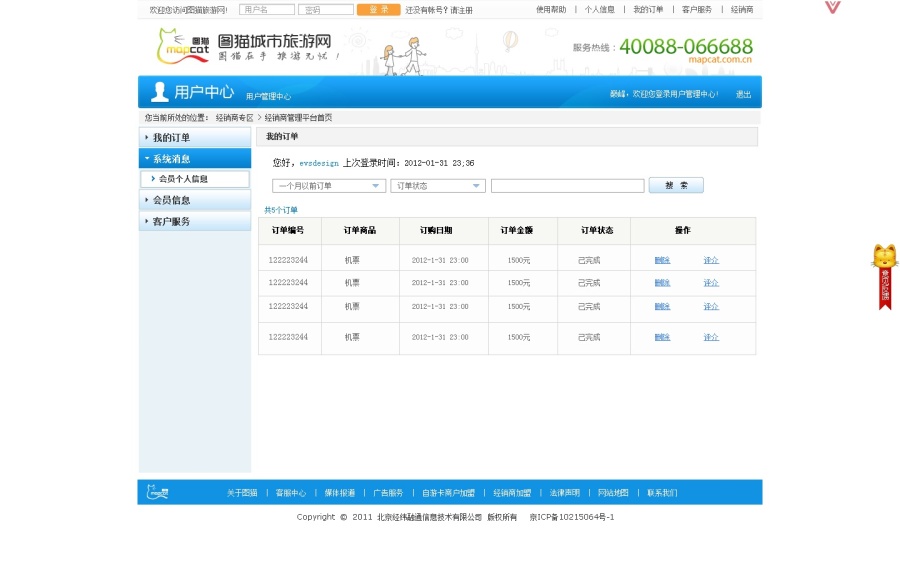Screen dimensions: 900x569
Task: Open 关于图猫 in the footer
Action: coord(242,493)
